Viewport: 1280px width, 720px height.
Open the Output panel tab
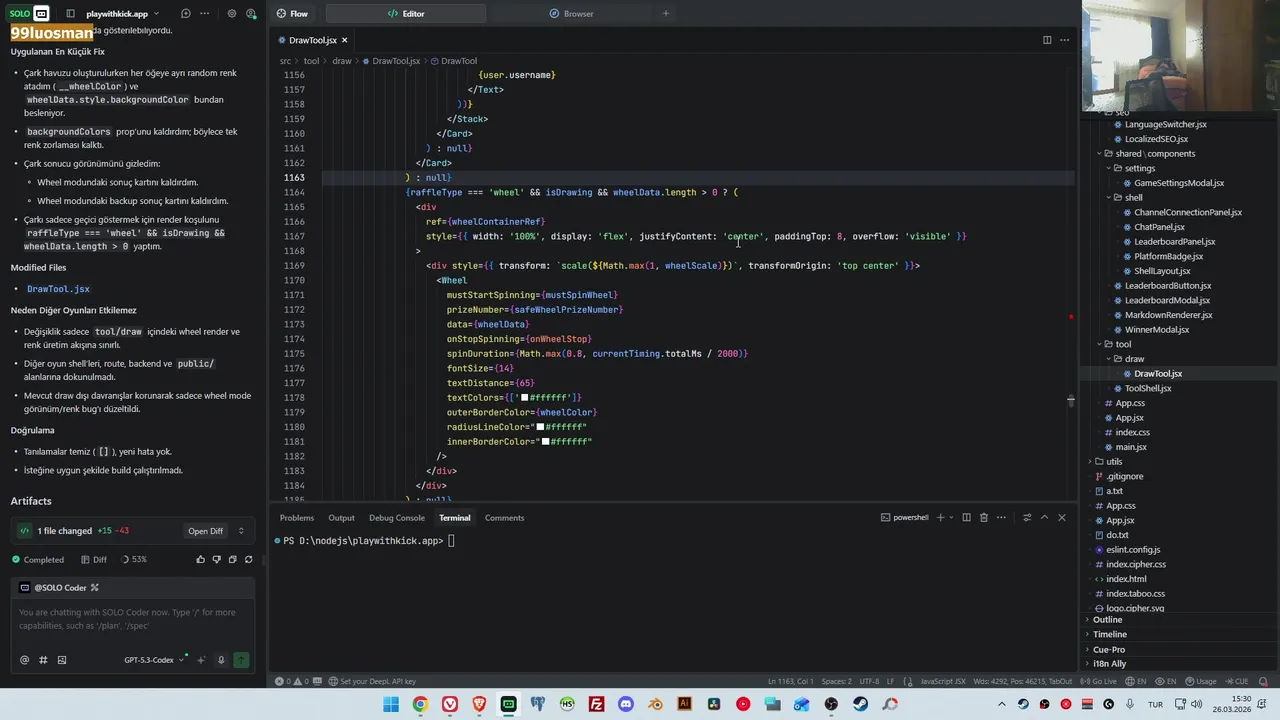point(341,518)
